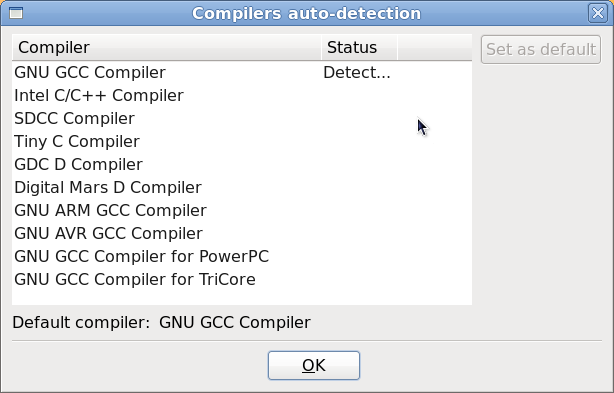Close the Compilers auto-detection dialog

[598, 13]
